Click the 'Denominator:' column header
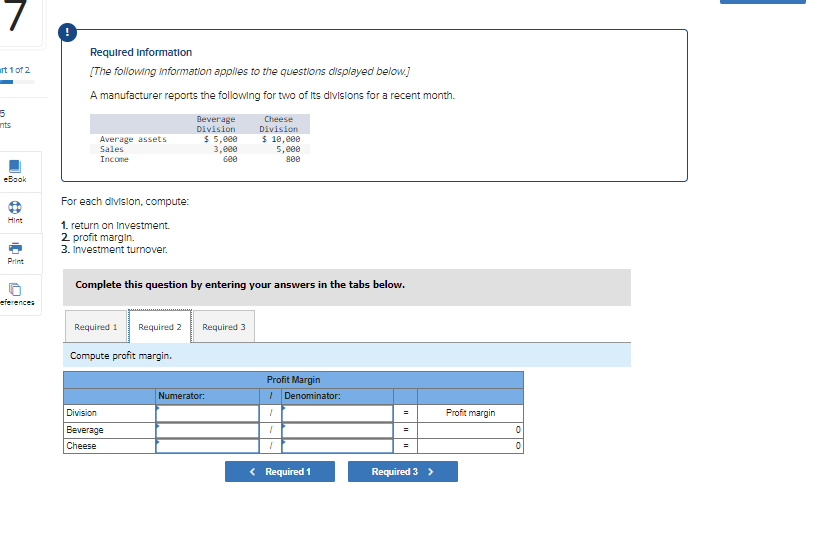 point(312,396)
